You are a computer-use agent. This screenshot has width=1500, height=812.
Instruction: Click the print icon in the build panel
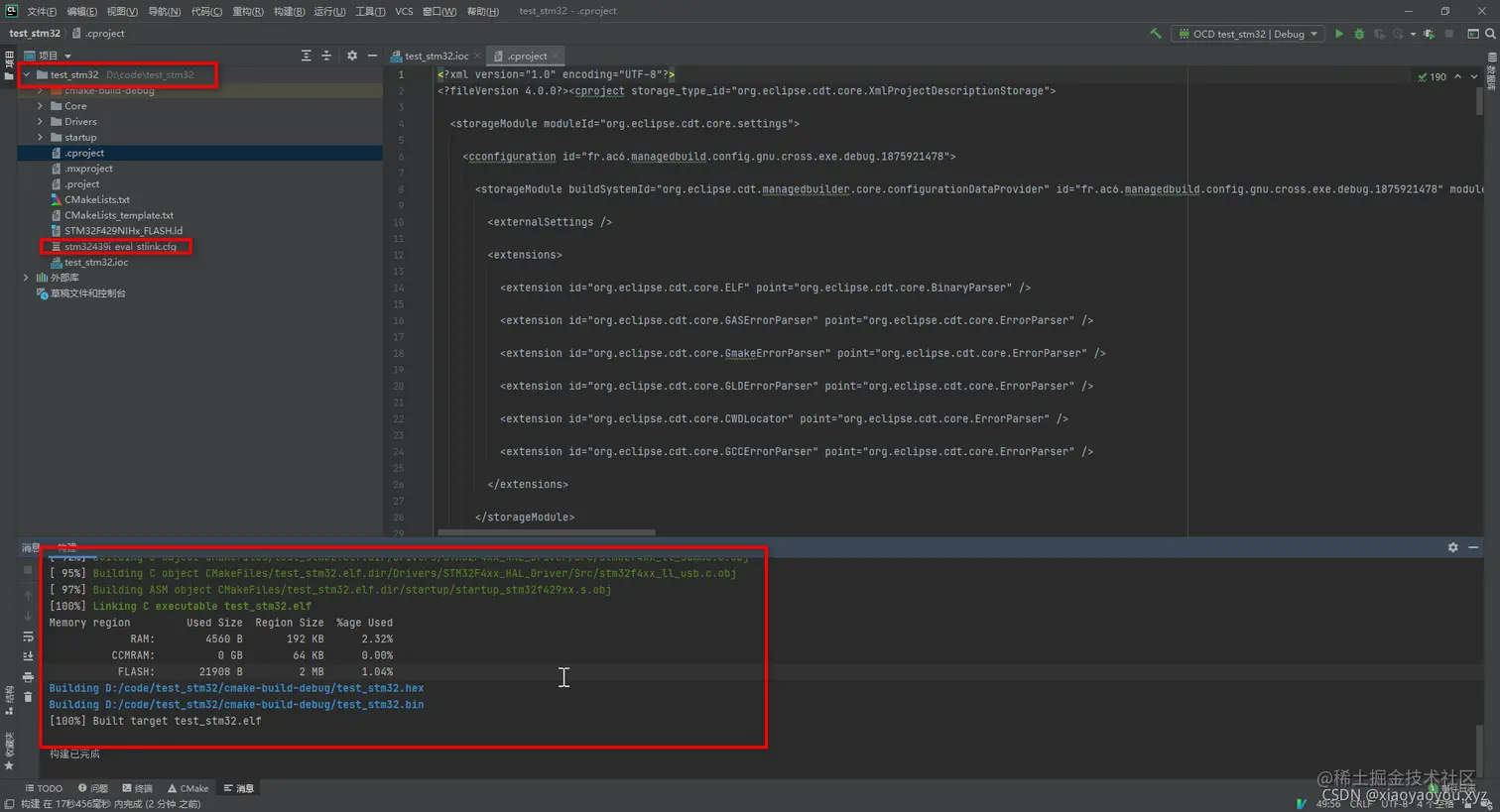pos(28,677)
